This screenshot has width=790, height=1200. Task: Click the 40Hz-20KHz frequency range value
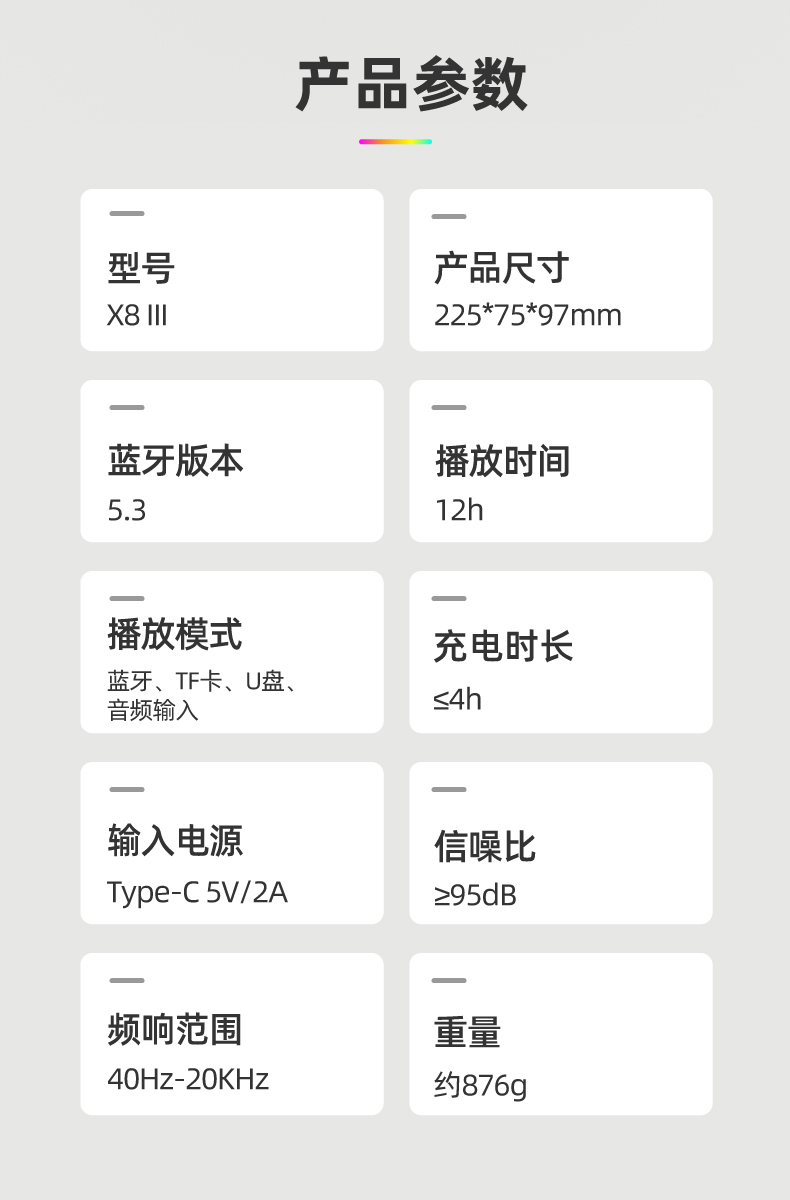[x=188, y=1080]
